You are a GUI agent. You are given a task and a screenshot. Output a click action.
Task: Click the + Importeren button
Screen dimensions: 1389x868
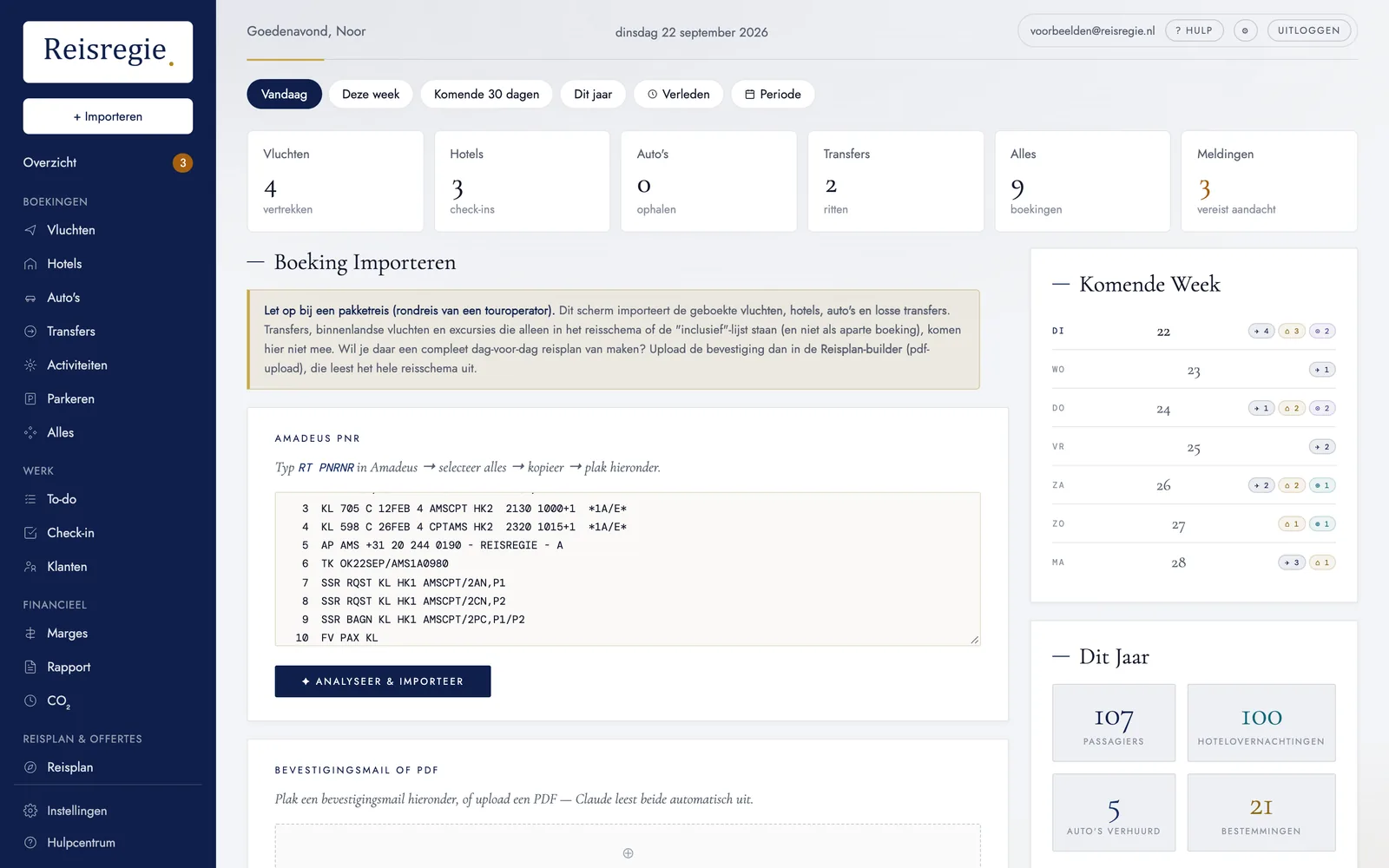click(108, 116)
